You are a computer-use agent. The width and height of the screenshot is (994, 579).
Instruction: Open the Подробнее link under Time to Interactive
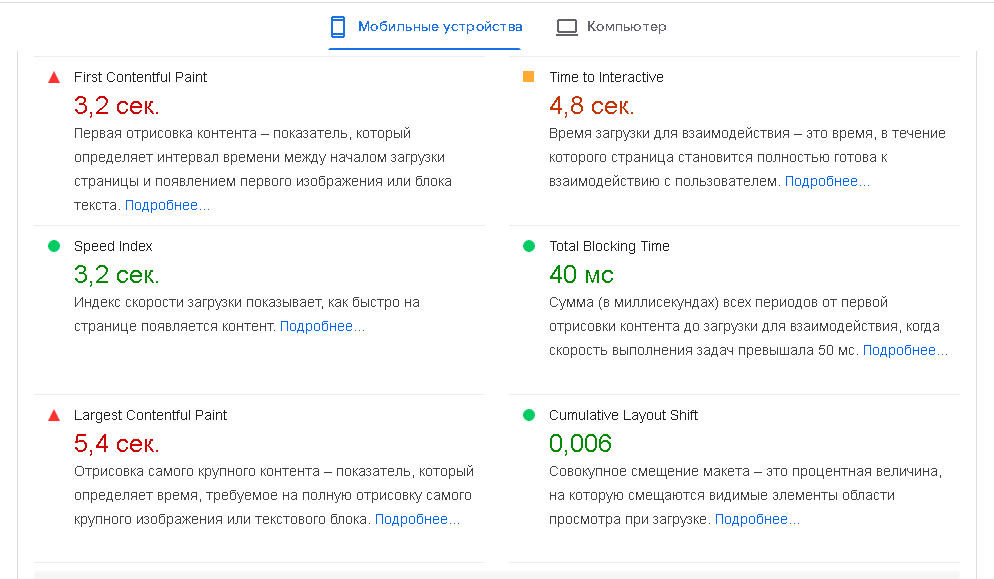827,181
